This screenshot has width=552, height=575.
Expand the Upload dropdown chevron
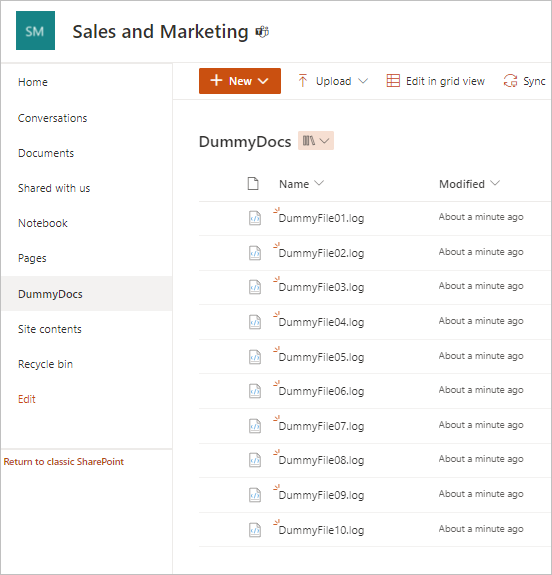[363, 81]
